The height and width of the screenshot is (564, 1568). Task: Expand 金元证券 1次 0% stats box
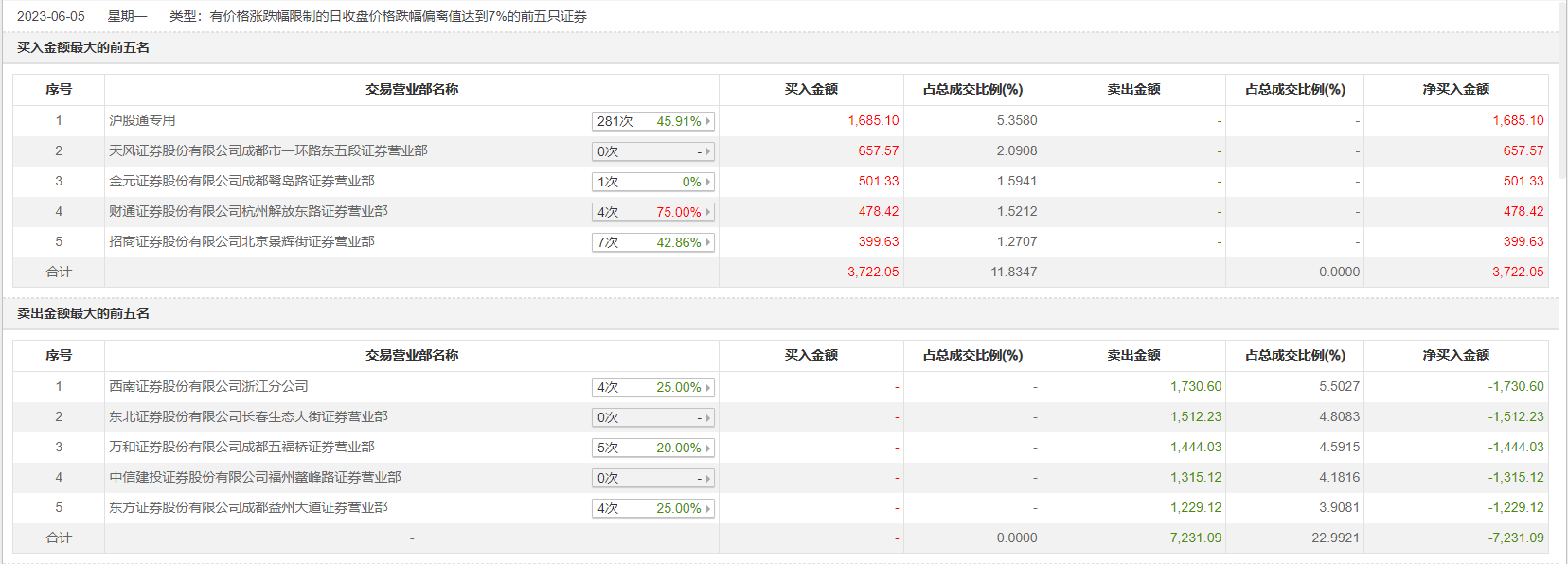[x=652, y=182]
